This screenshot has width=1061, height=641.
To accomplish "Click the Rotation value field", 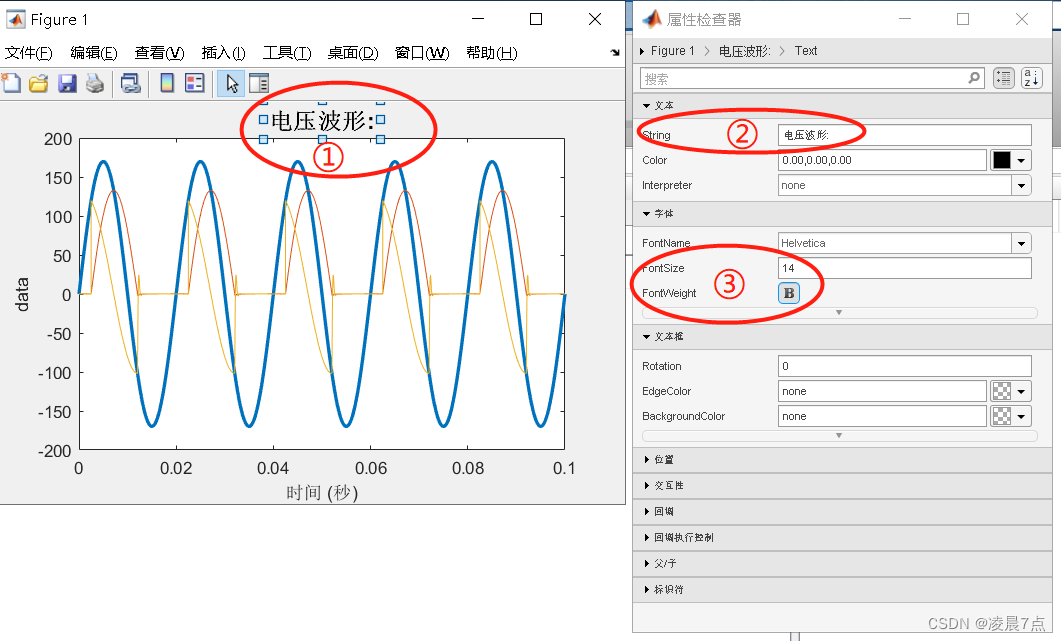I will pos(905,366).
